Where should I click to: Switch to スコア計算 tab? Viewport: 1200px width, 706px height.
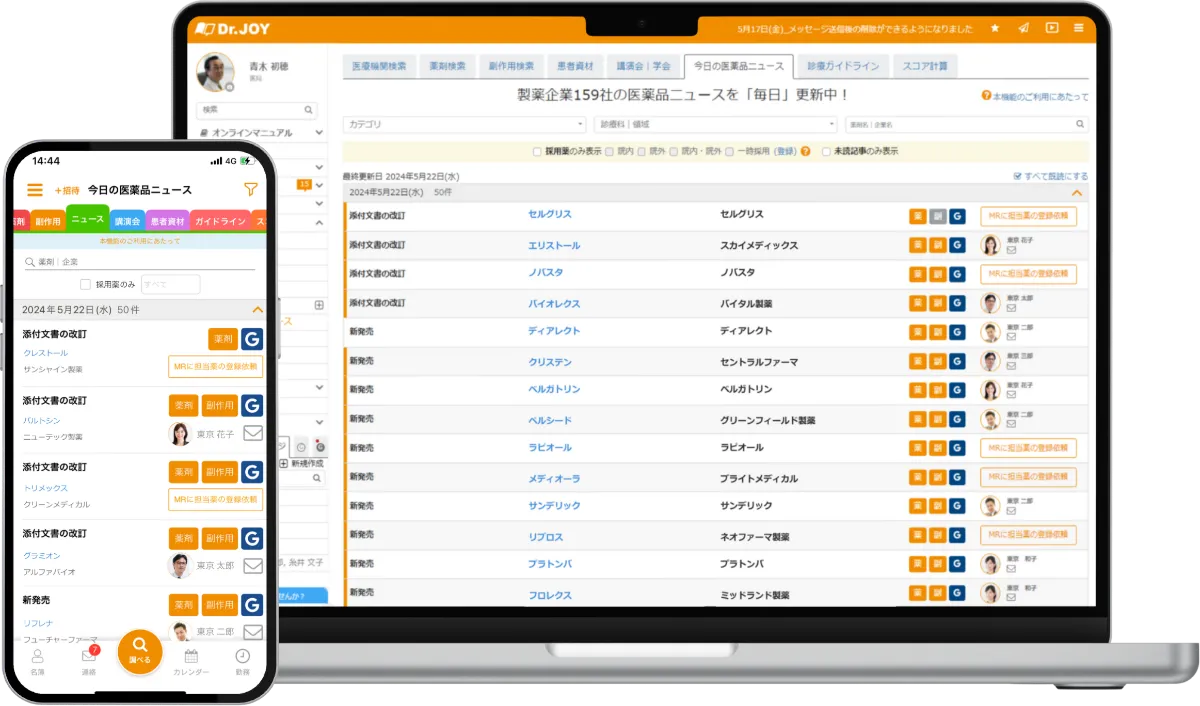coord(926,66)
